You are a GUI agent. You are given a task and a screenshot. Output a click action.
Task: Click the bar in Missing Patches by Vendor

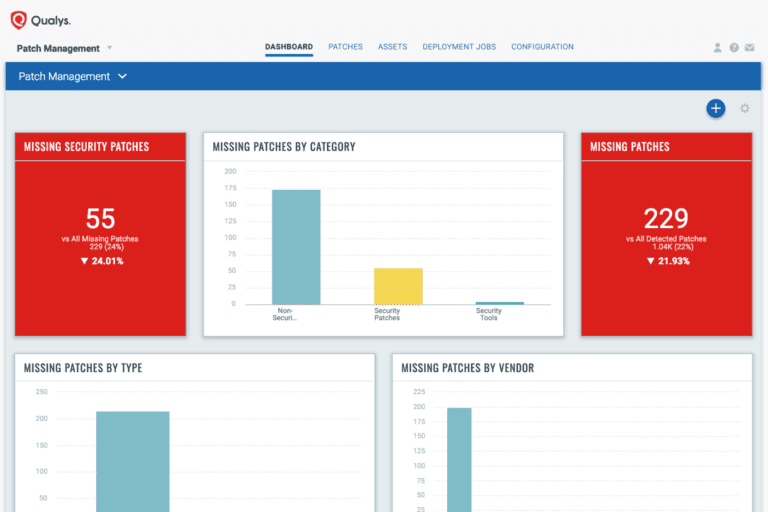(459, 460)
